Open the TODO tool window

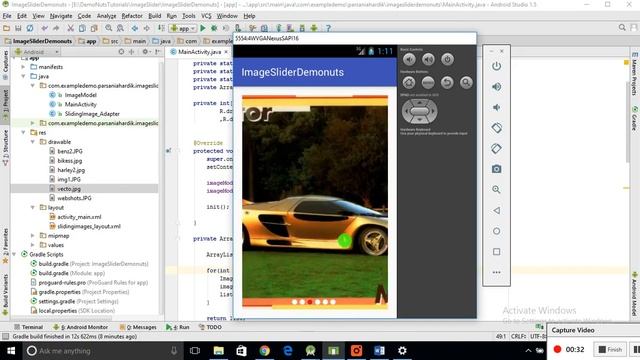(210, 327)
